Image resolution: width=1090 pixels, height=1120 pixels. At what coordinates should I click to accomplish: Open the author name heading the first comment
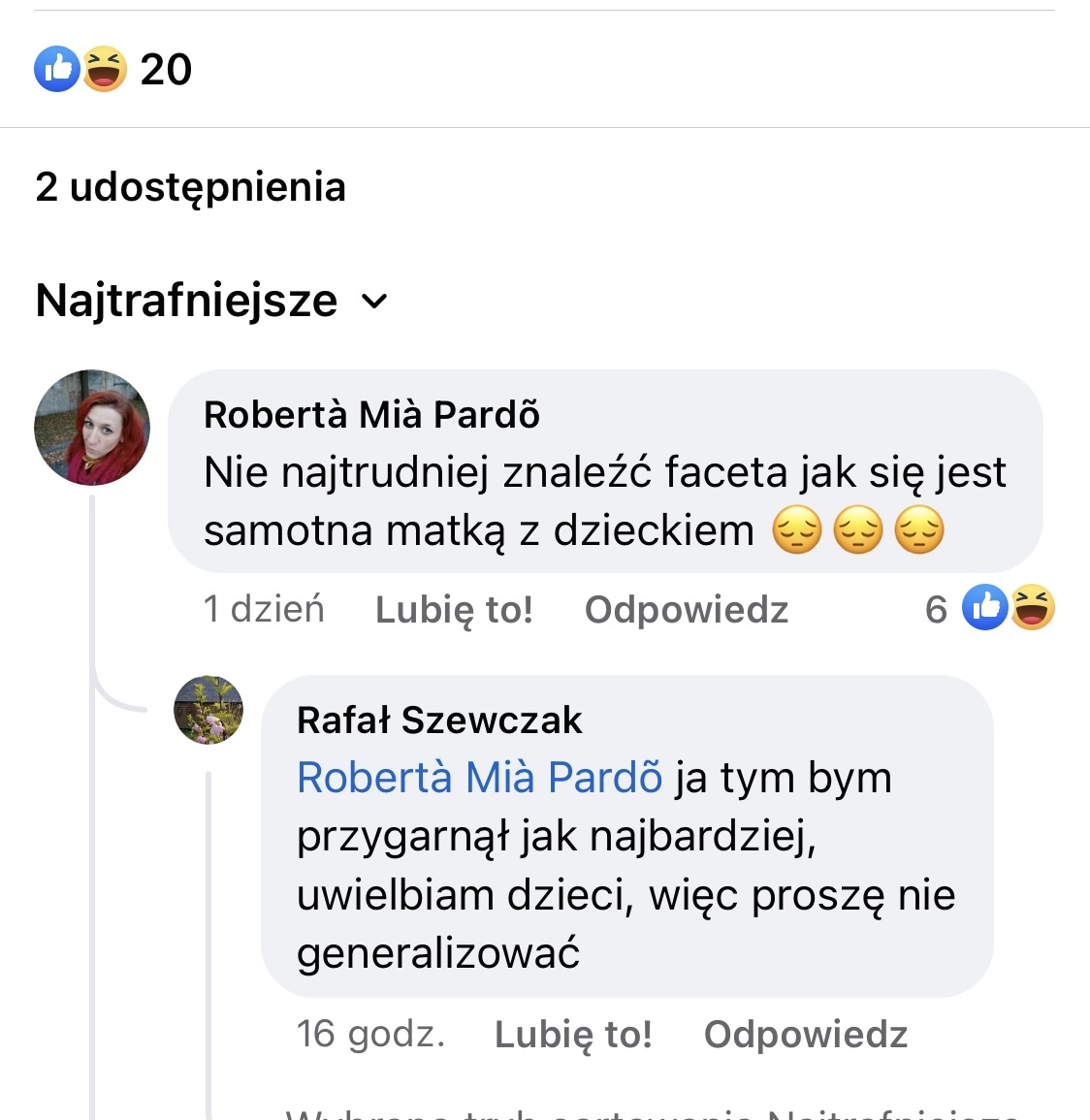(371, 414)
